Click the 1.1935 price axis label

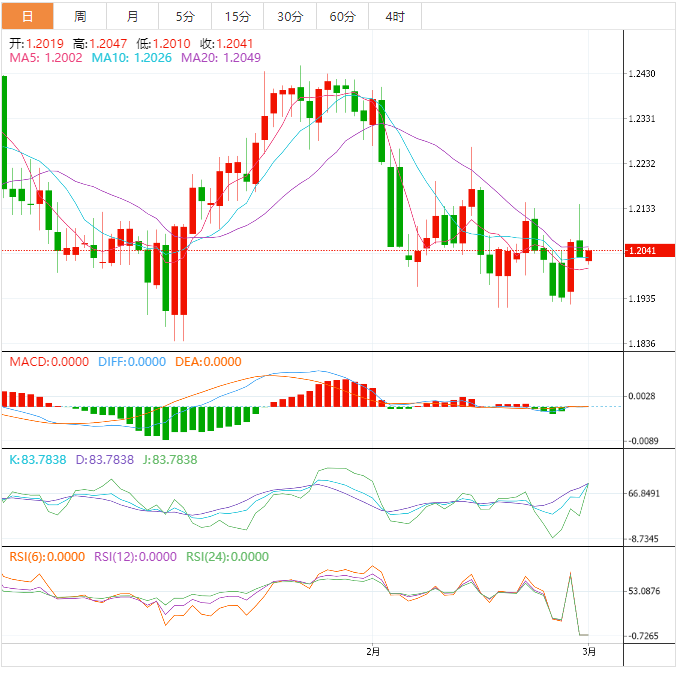(642, 298)
